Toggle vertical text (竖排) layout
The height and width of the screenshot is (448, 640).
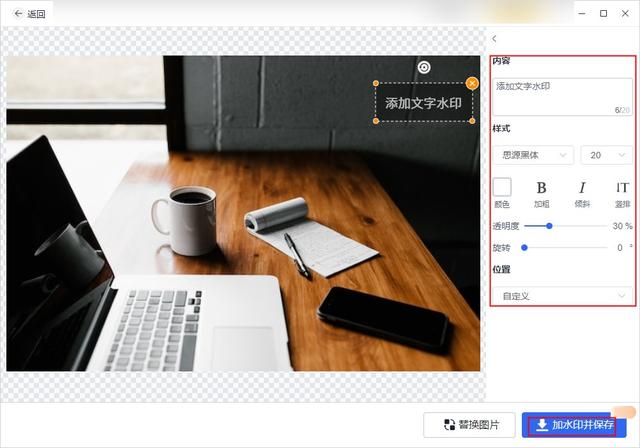622,187
